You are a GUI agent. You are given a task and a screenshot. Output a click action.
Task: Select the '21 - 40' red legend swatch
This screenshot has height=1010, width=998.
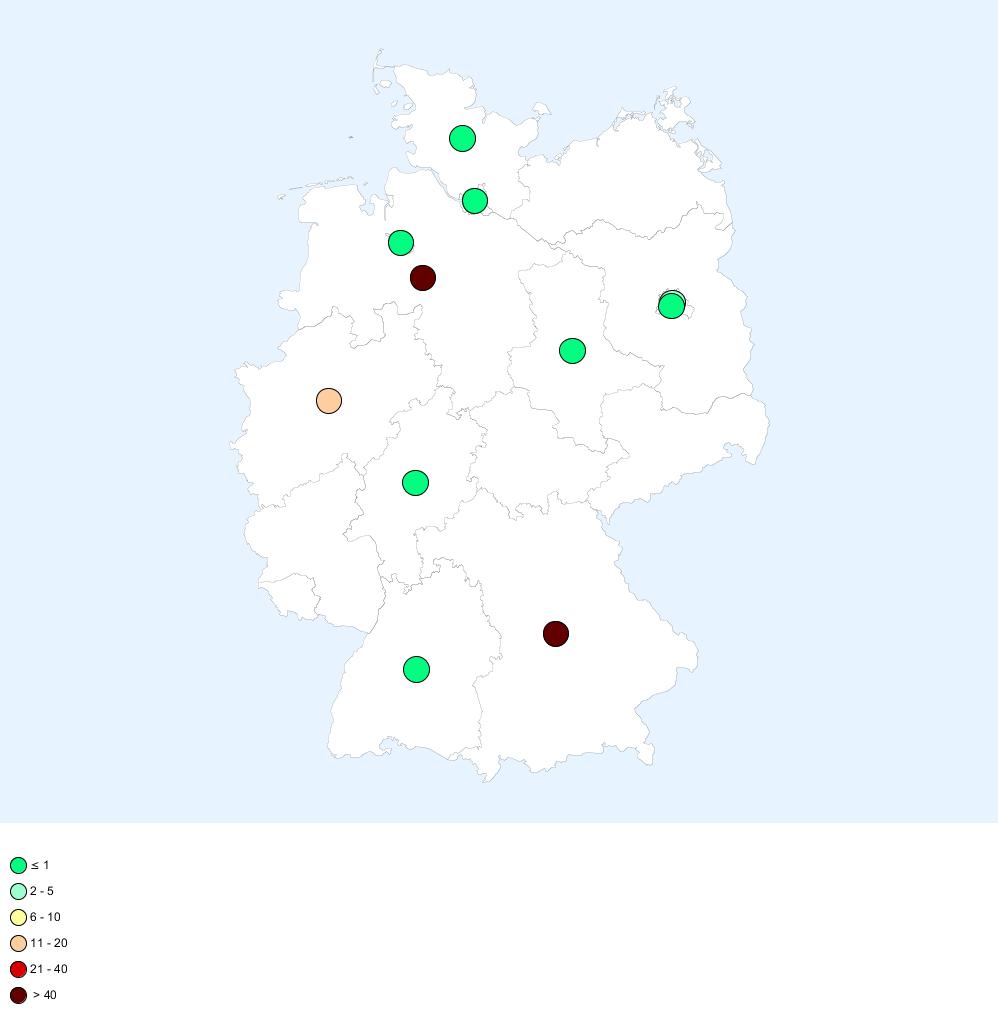coord(18,969)
